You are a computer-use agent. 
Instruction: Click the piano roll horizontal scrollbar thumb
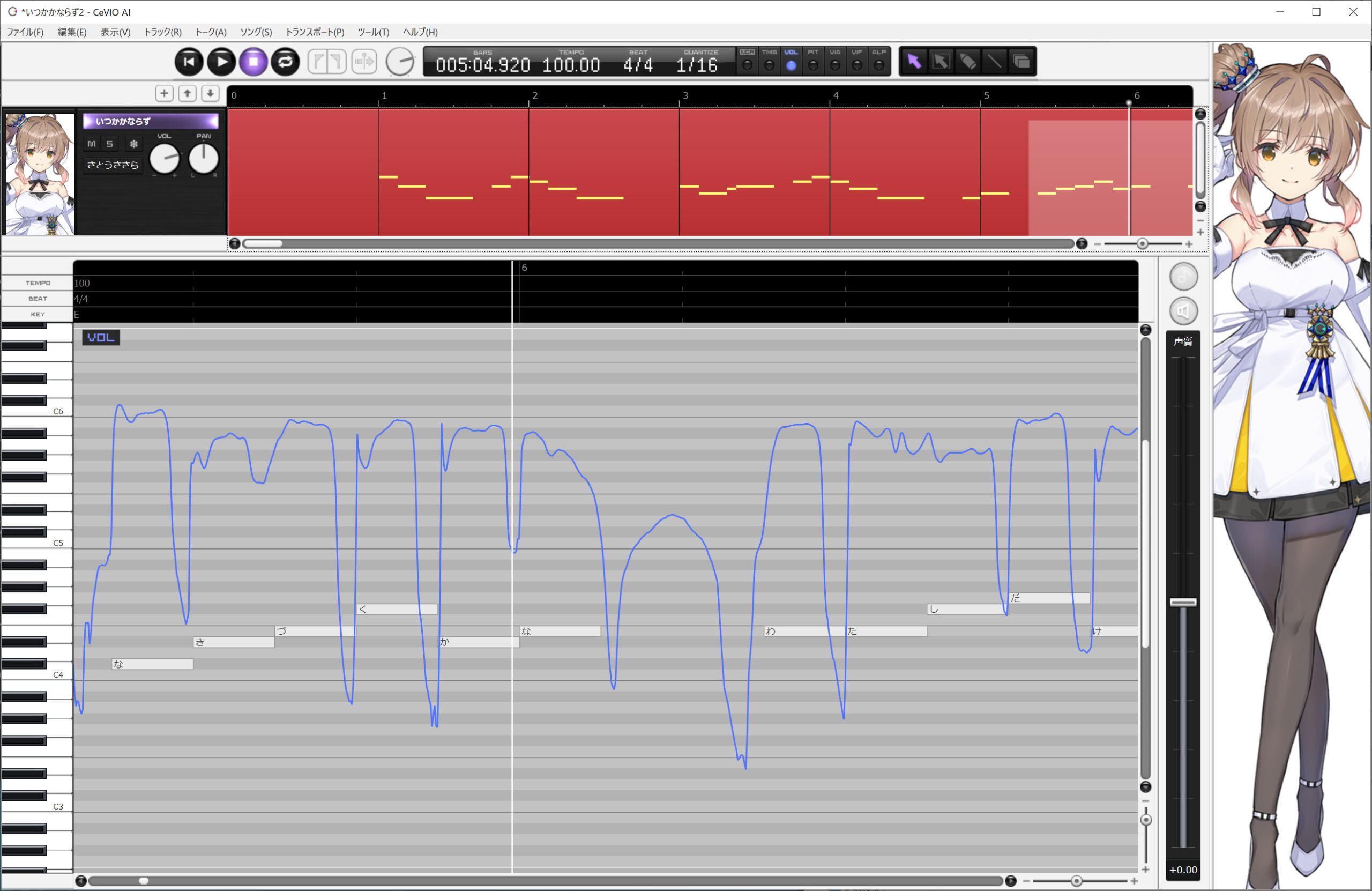[x=144, y=881]
